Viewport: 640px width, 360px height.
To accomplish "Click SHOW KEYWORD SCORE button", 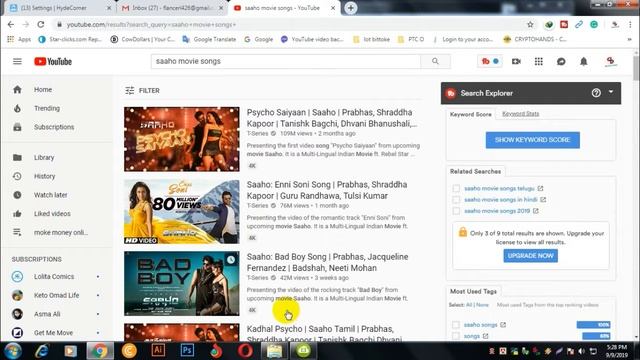I will (533, 140).
